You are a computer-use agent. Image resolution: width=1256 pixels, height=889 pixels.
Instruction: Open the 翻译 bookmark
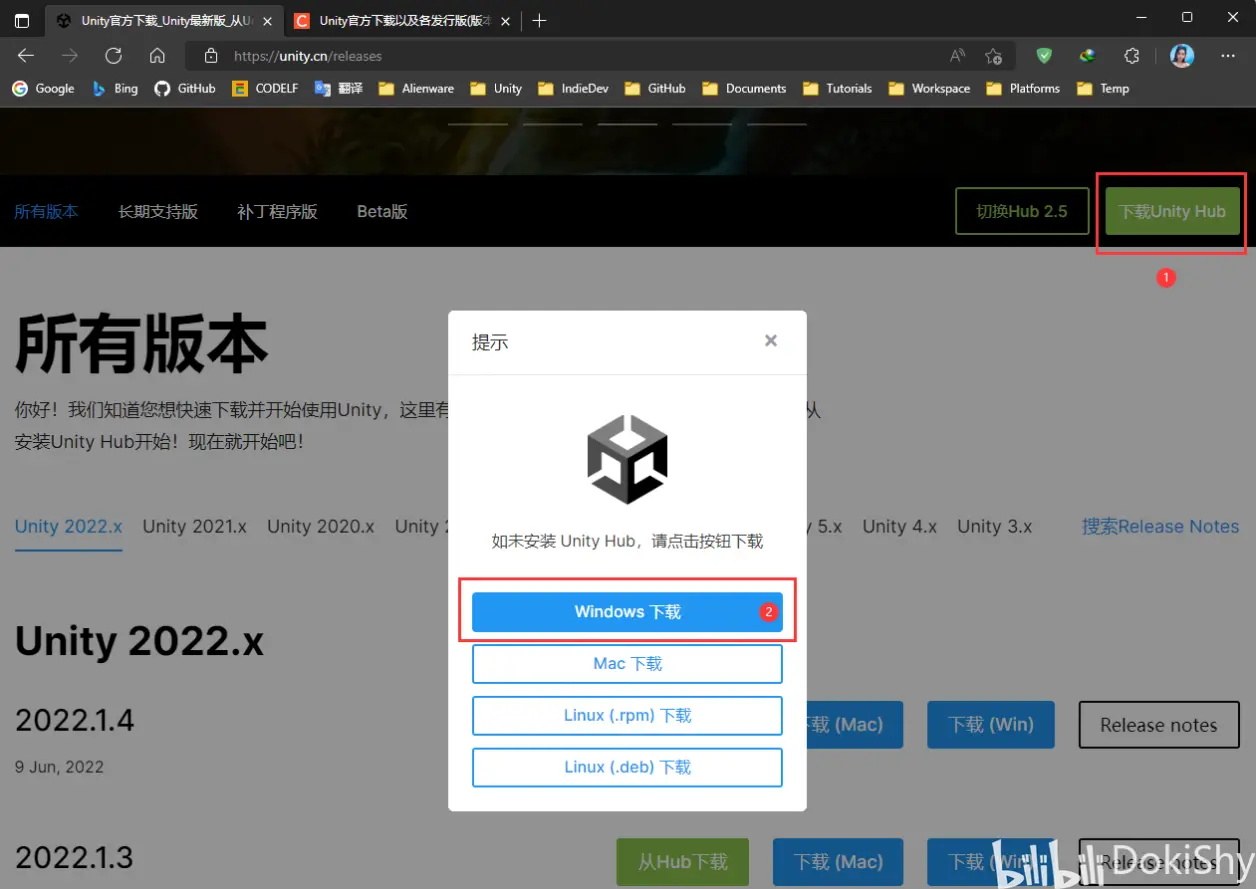(x=338, y=88)
